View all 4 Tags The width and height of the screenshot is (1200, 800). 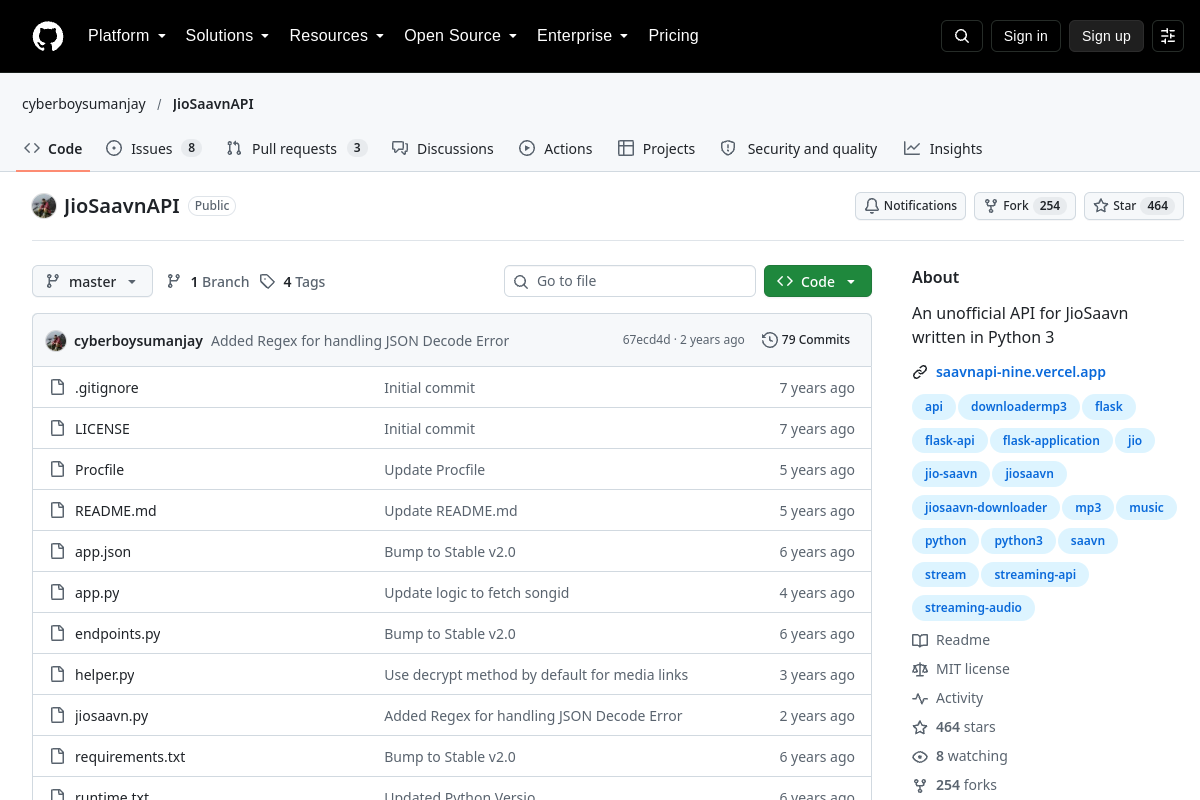coord(293,282)
